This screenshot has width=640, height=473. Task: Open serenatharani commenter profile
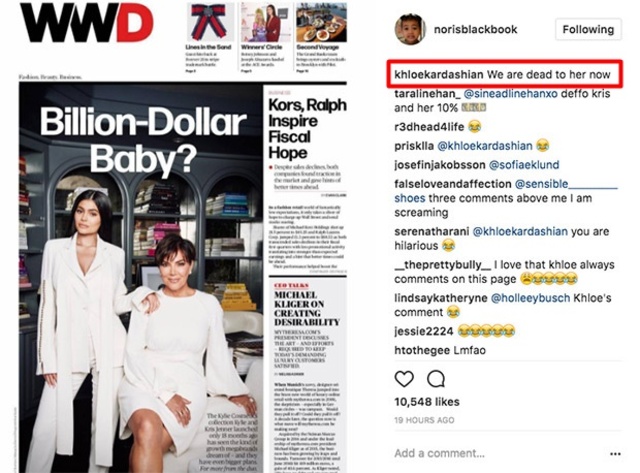(431, 231)
